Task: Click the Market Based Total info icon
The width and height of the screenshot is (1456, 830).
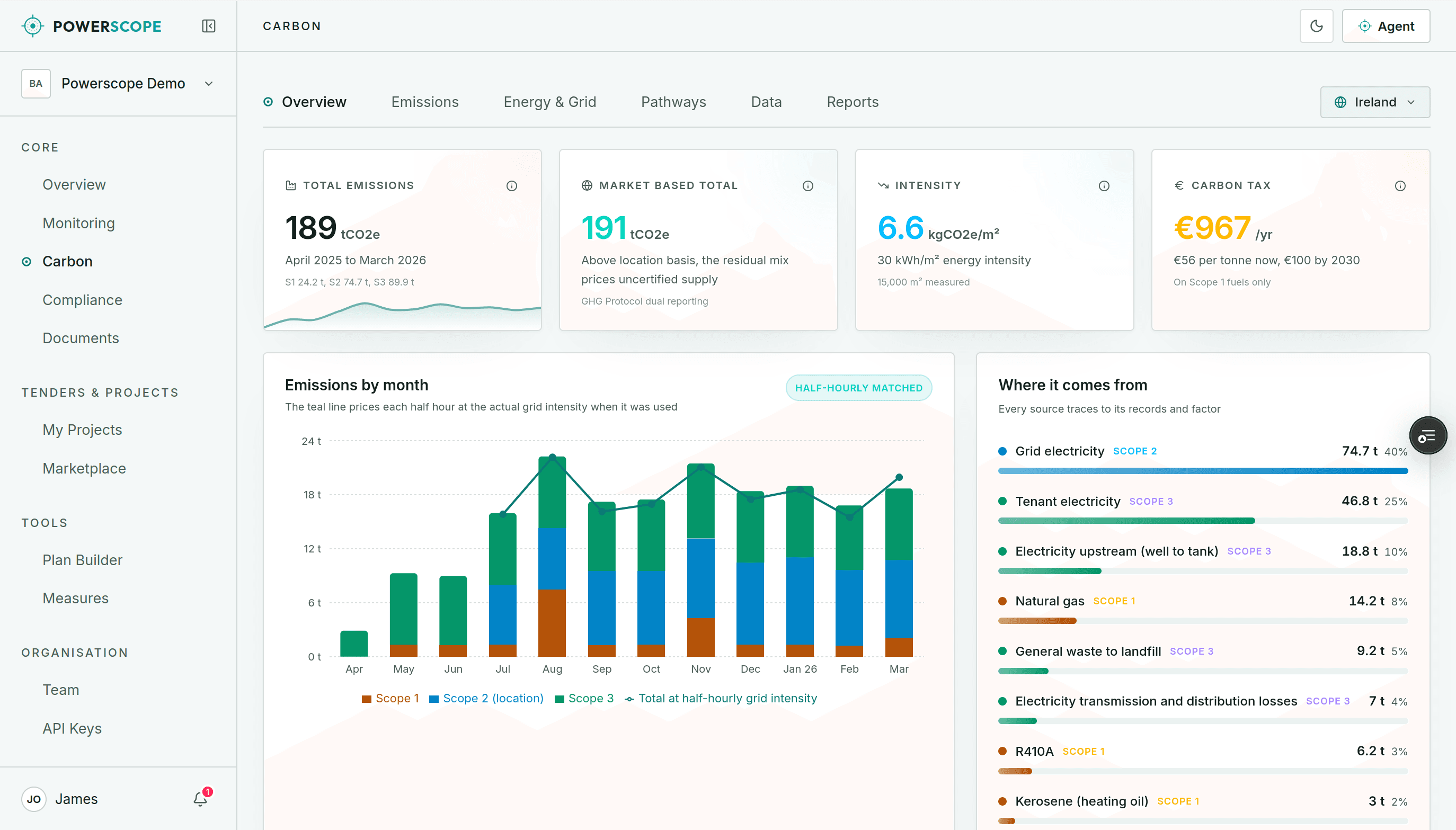Action: (x=807, y=186)
